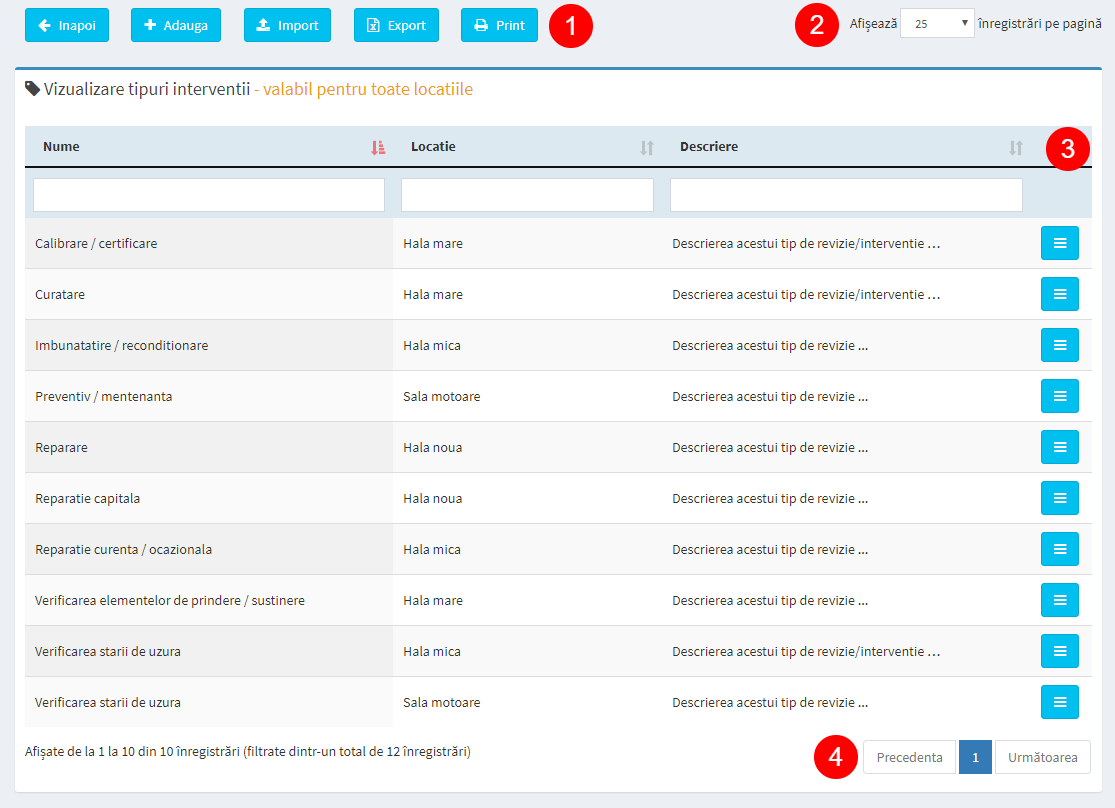Select Verificarea elementelor de prindere / sustinere cell
Screen dimensions: 1115x808
pos(209,600)
